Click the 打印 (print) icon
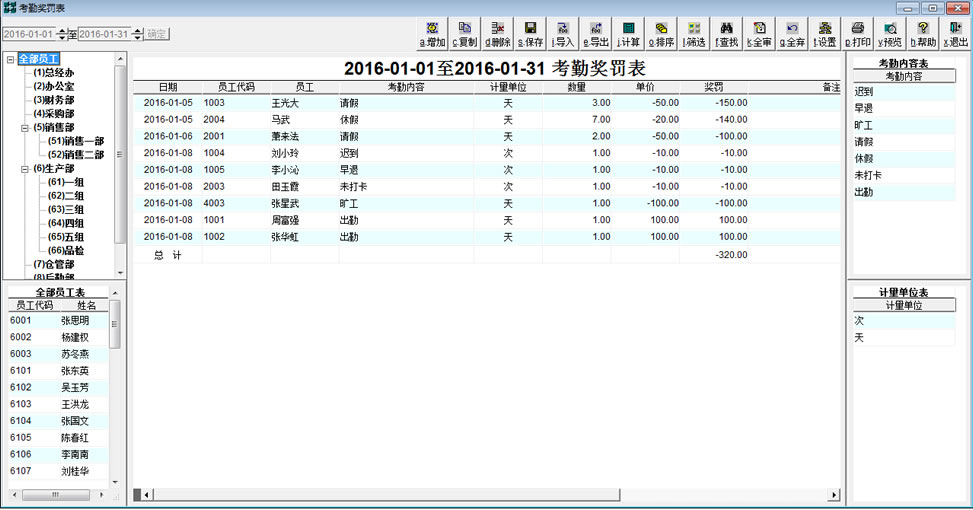Viewport: 973px width, 510px height. coord(858,34)
